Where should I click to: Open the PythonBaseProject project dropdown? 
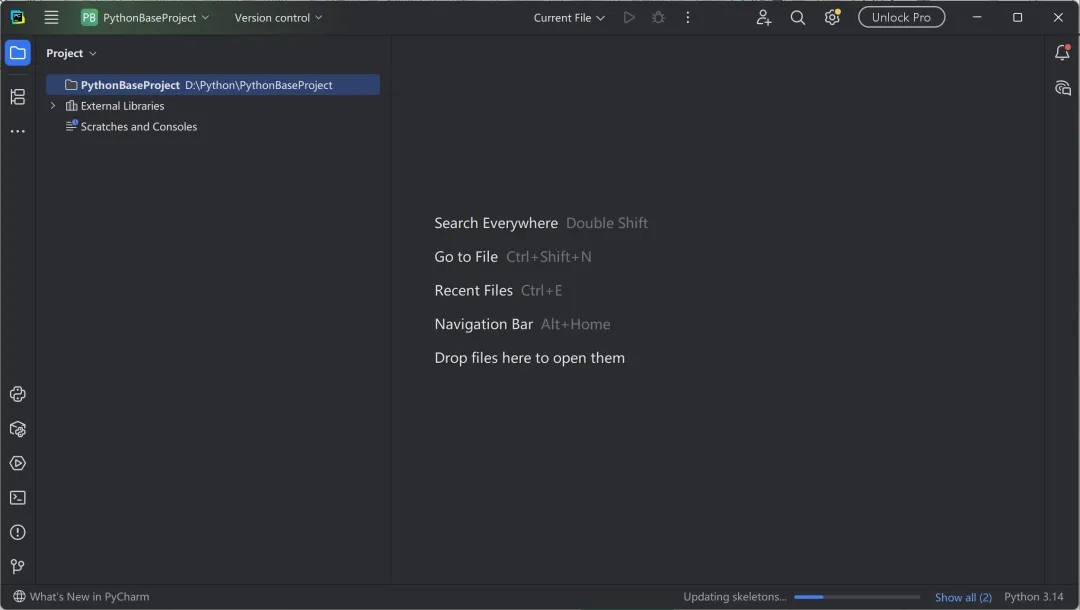pos(145,17)
